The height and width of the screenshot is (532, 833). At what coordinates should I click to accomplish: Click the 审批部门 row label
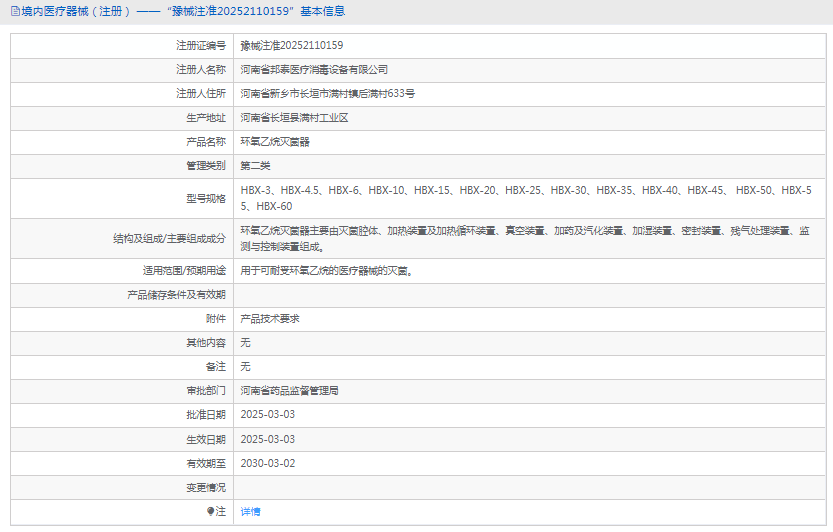[206, 391]
